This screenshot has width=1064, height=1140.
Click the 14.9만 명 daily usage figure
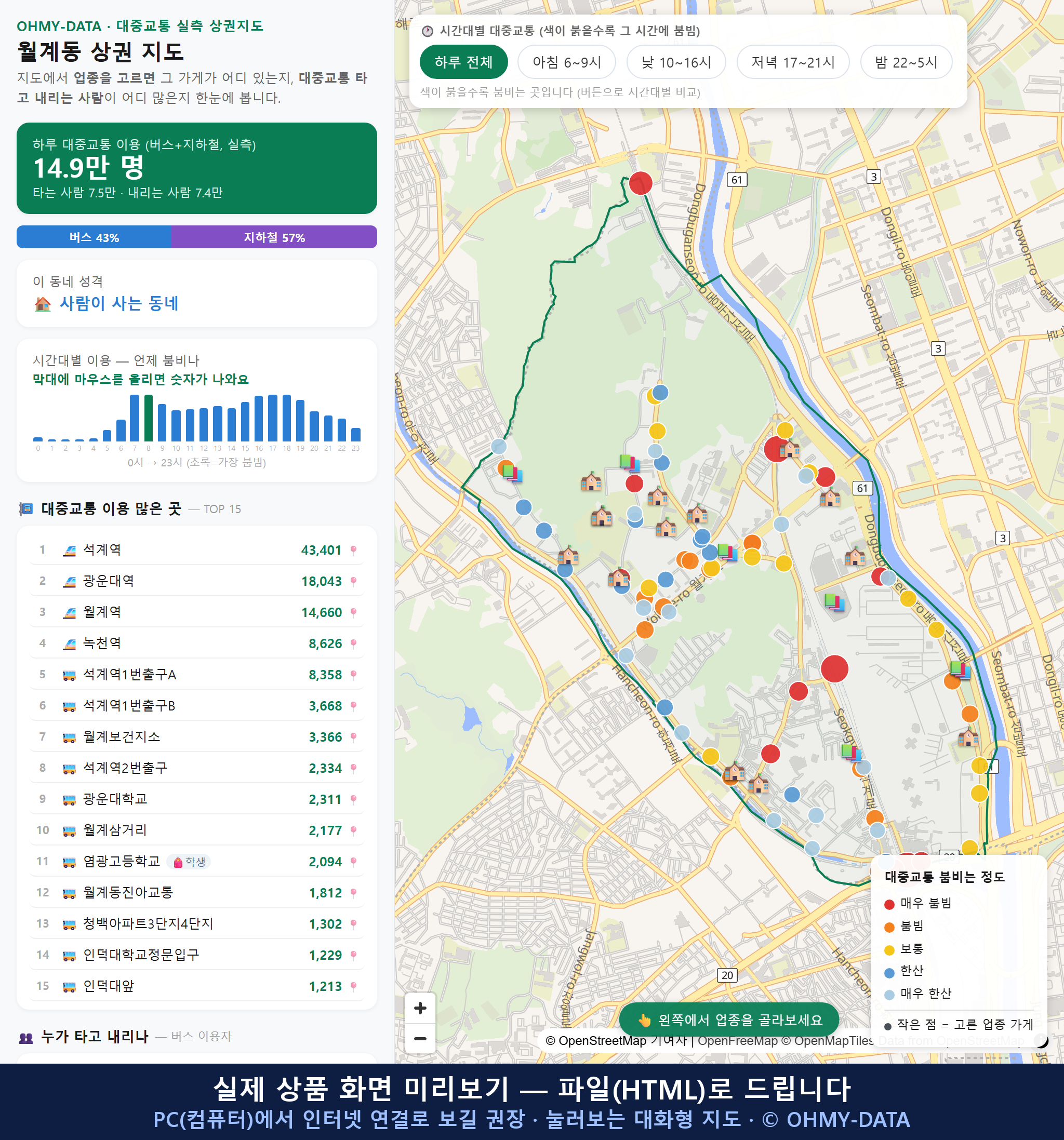coord(88,168)
